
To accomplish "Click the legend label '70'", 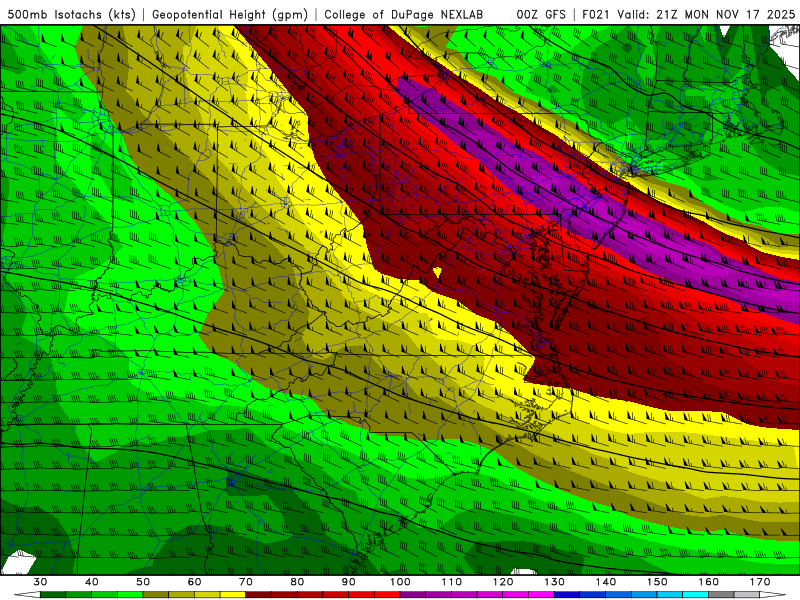I will point(246,582).
